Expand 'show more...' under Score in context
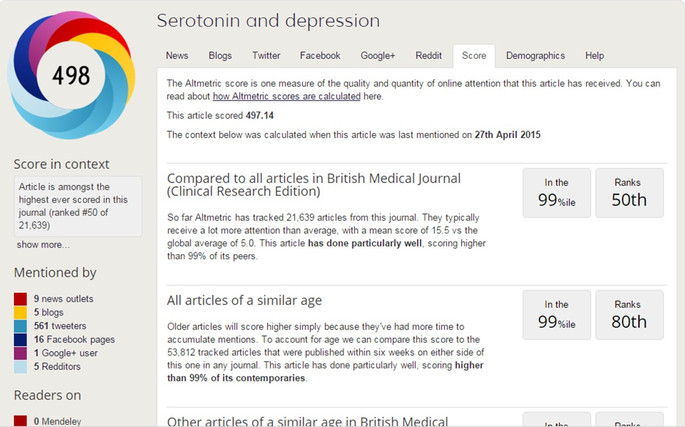The image size is (685, 427). [x=43, y=245]
